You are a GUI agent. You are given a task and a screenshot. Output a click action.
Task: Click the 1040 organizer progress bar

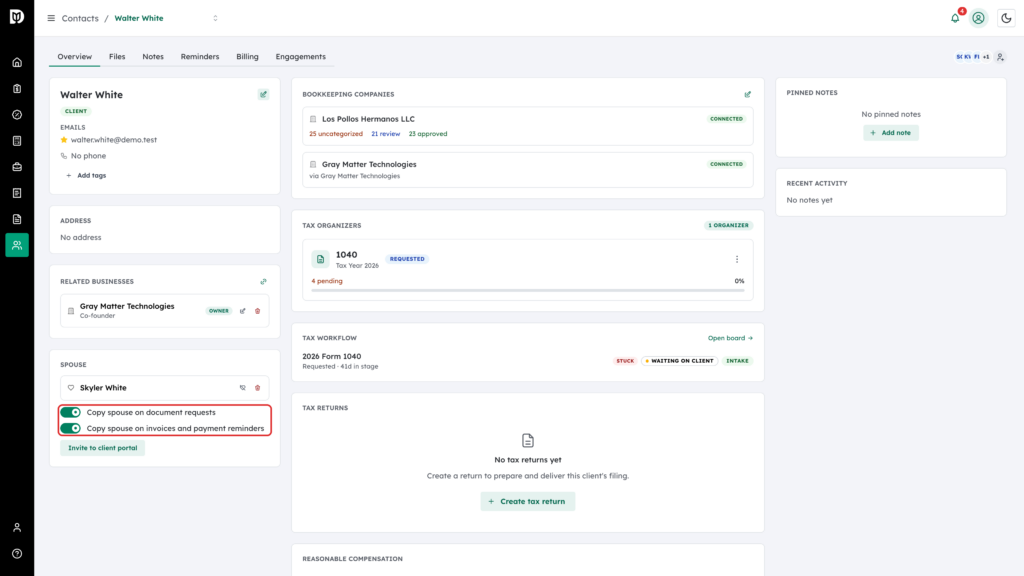(x=528, y=291)
